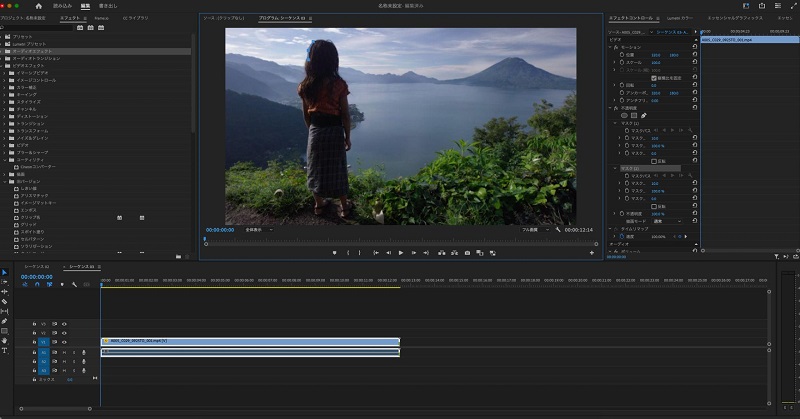Toggle the 反転 checkbox under マスク (1)
This screenshot has width=800, height=419.
tap(653, 159)
